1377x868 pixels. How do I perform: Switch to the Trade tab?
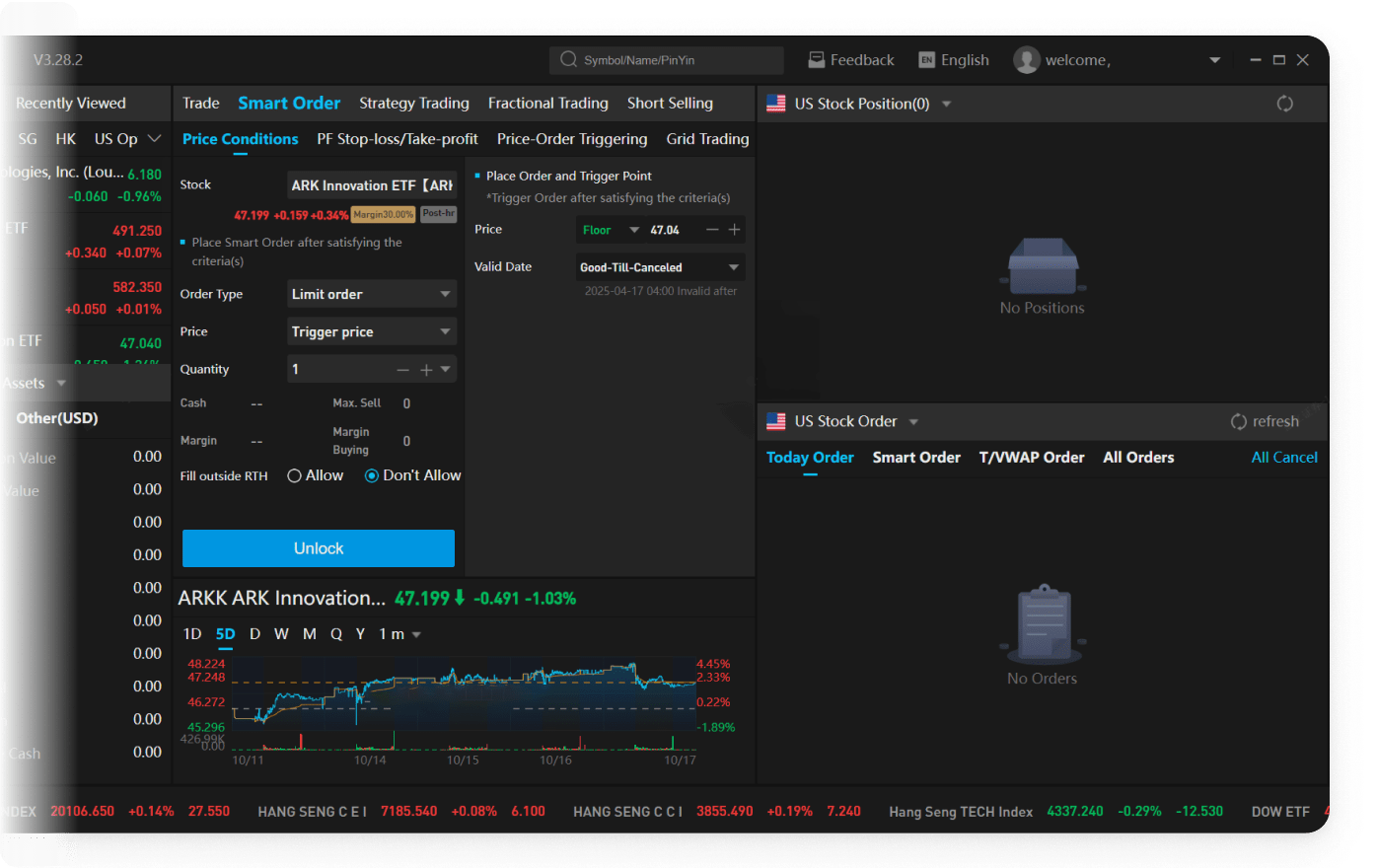coord(201,103)
